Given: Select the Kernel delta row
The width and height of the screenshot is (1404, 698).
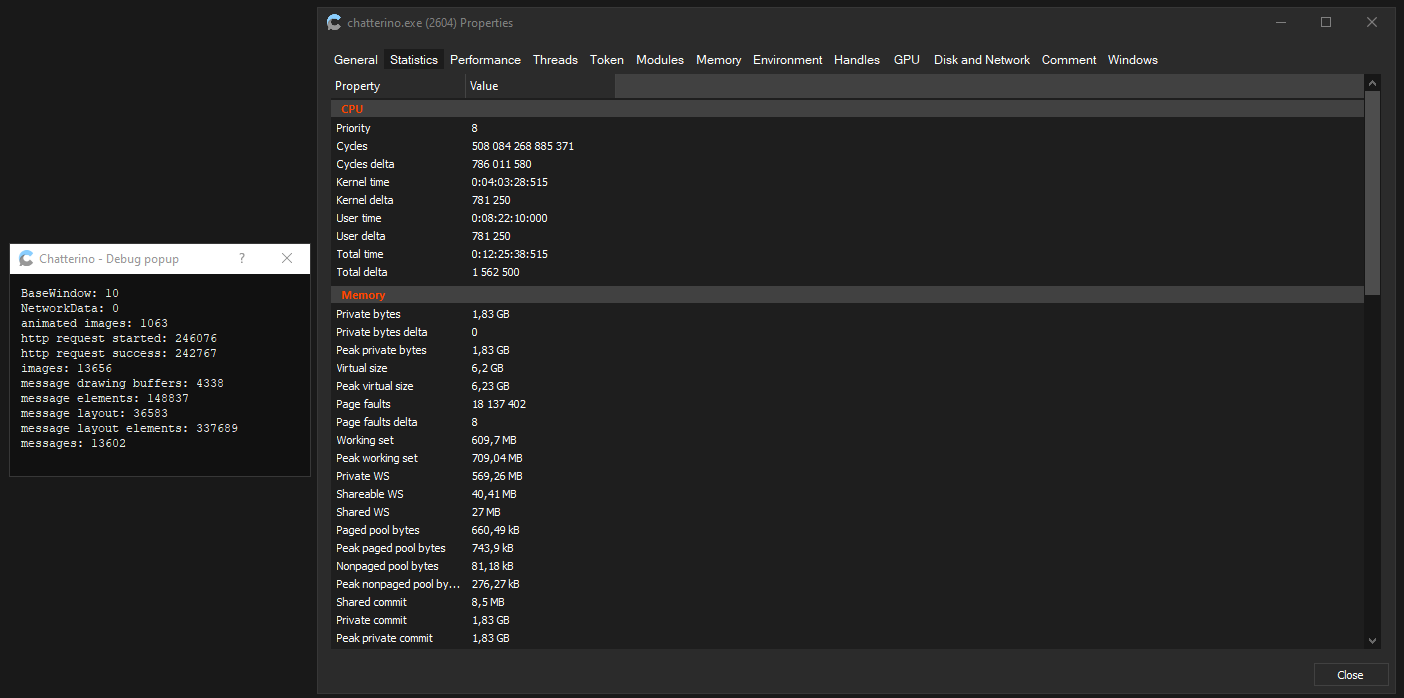Looking at the screenshot, I should (x=847, y=200).
